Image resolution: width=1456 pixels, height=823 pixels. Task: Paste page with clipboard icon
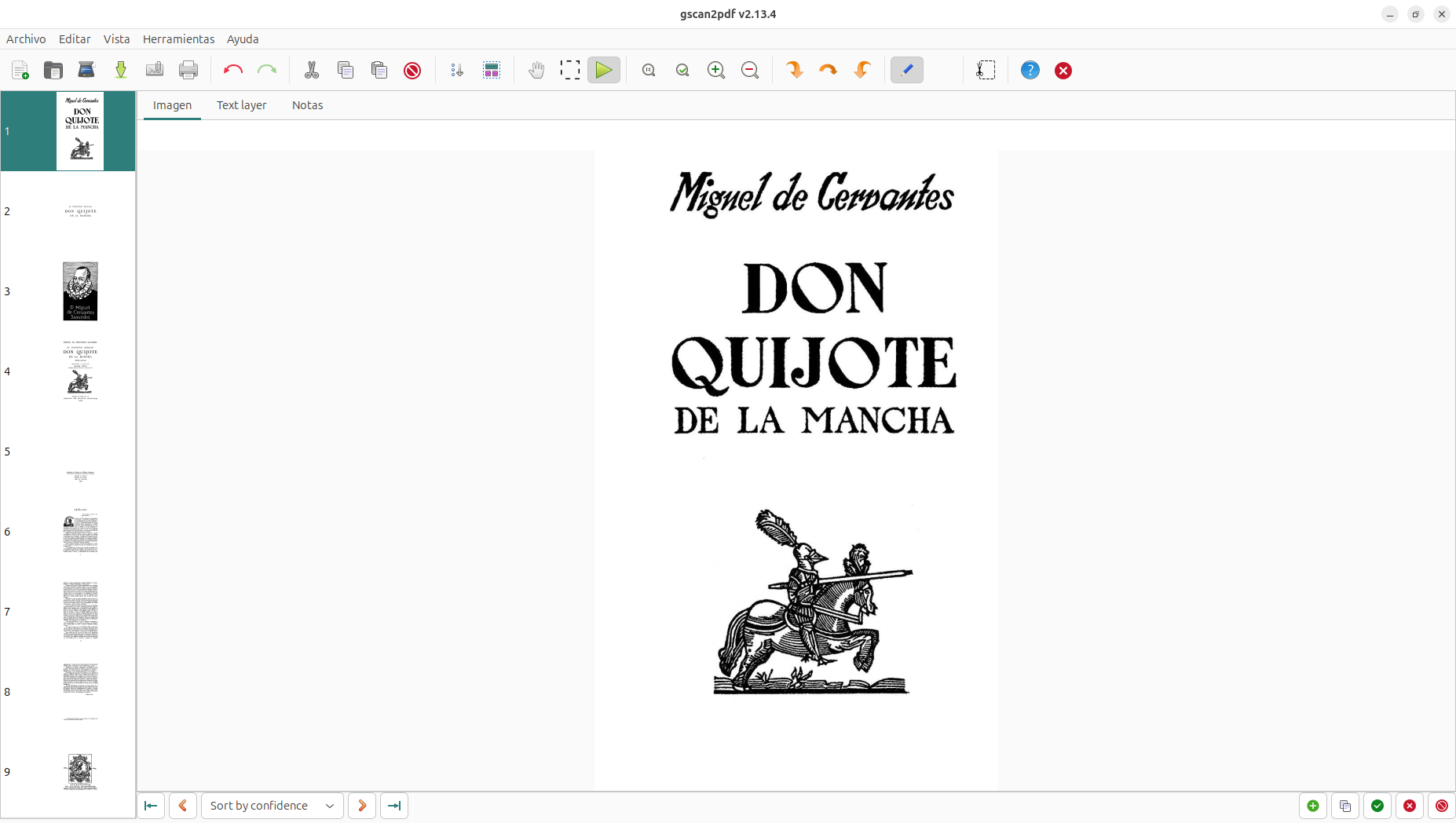[379, 71]
